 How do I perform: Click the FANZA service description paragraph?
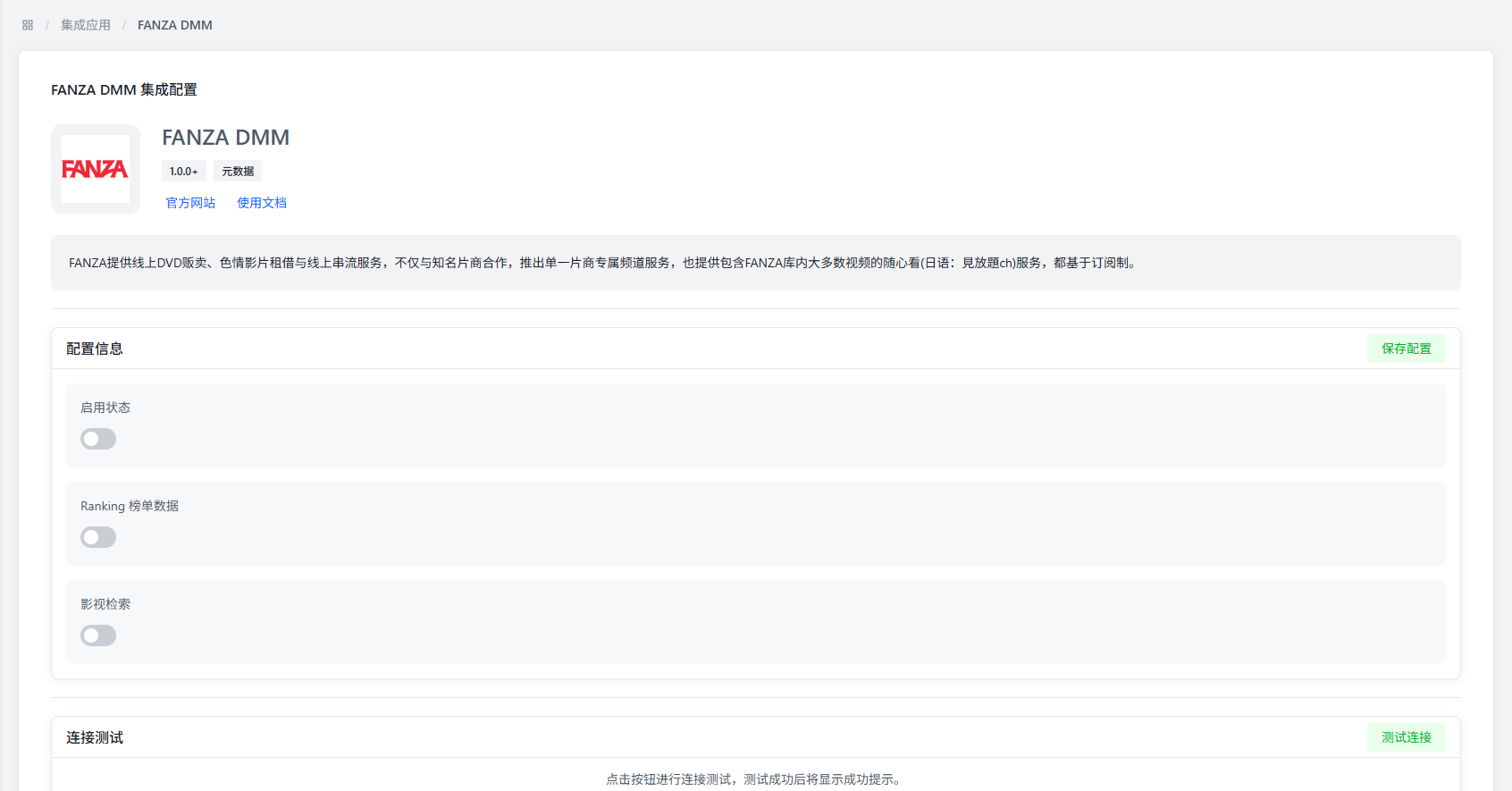coord(602,263)
